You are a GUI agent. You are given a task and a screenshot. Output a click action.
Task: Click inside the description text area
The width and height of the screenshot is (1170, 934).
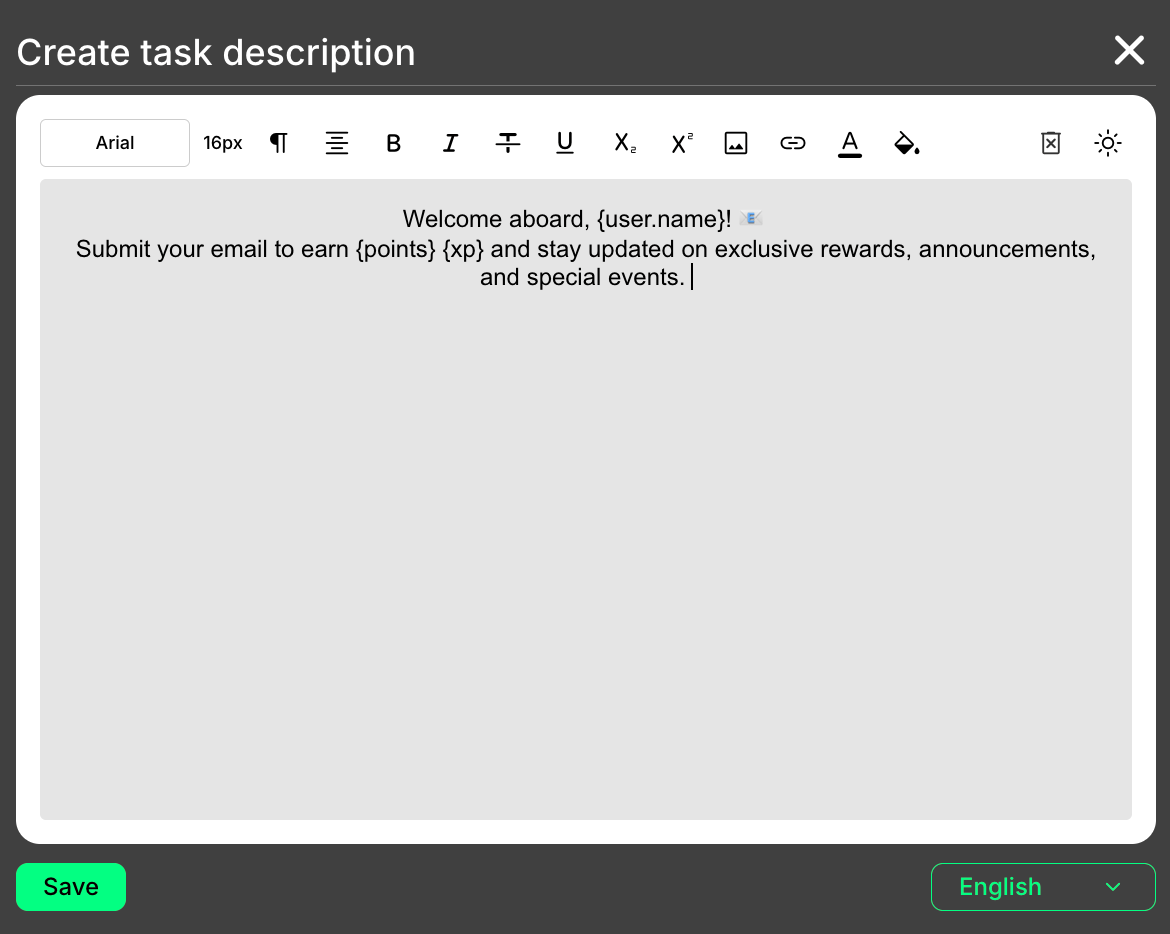click(586, 499)
